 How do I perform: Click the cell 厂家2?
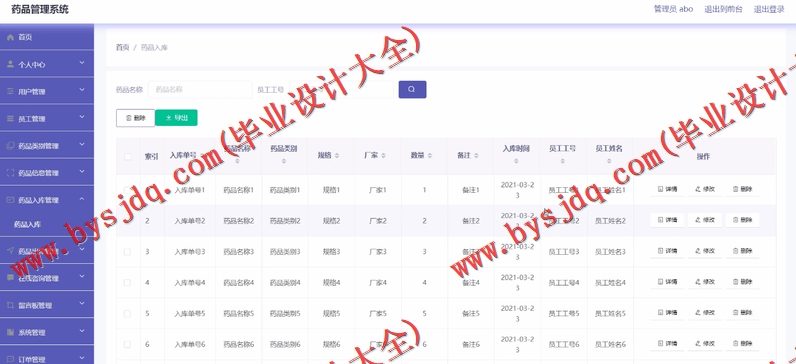tap(378, 221)
